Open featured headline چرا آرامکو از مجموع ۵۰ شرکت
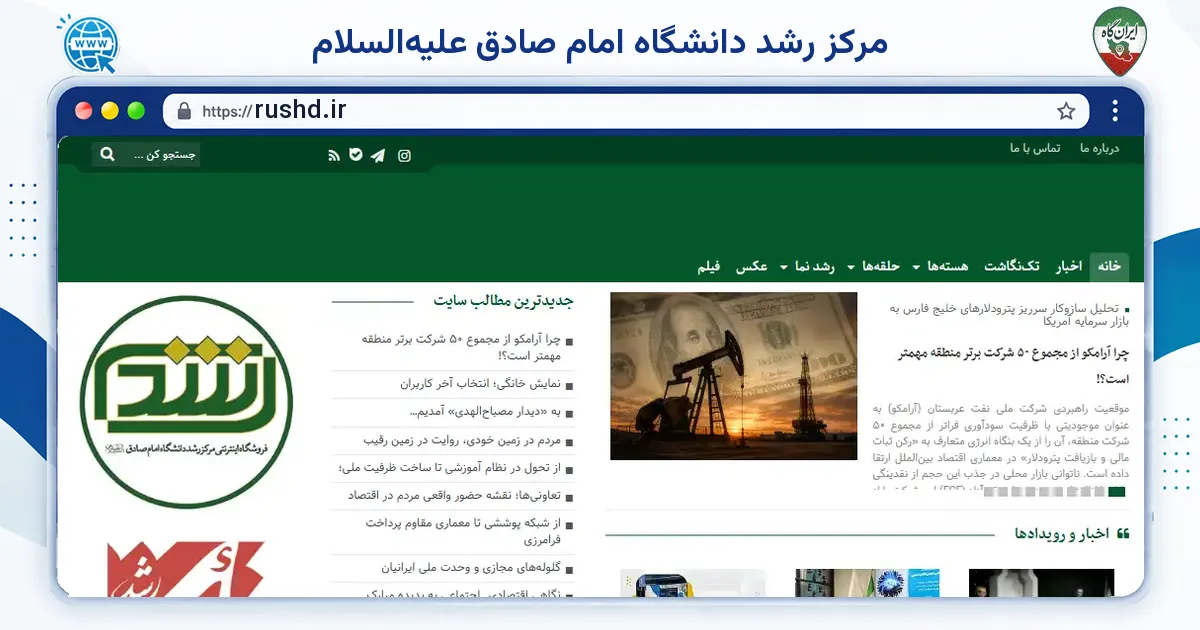 1012,366
